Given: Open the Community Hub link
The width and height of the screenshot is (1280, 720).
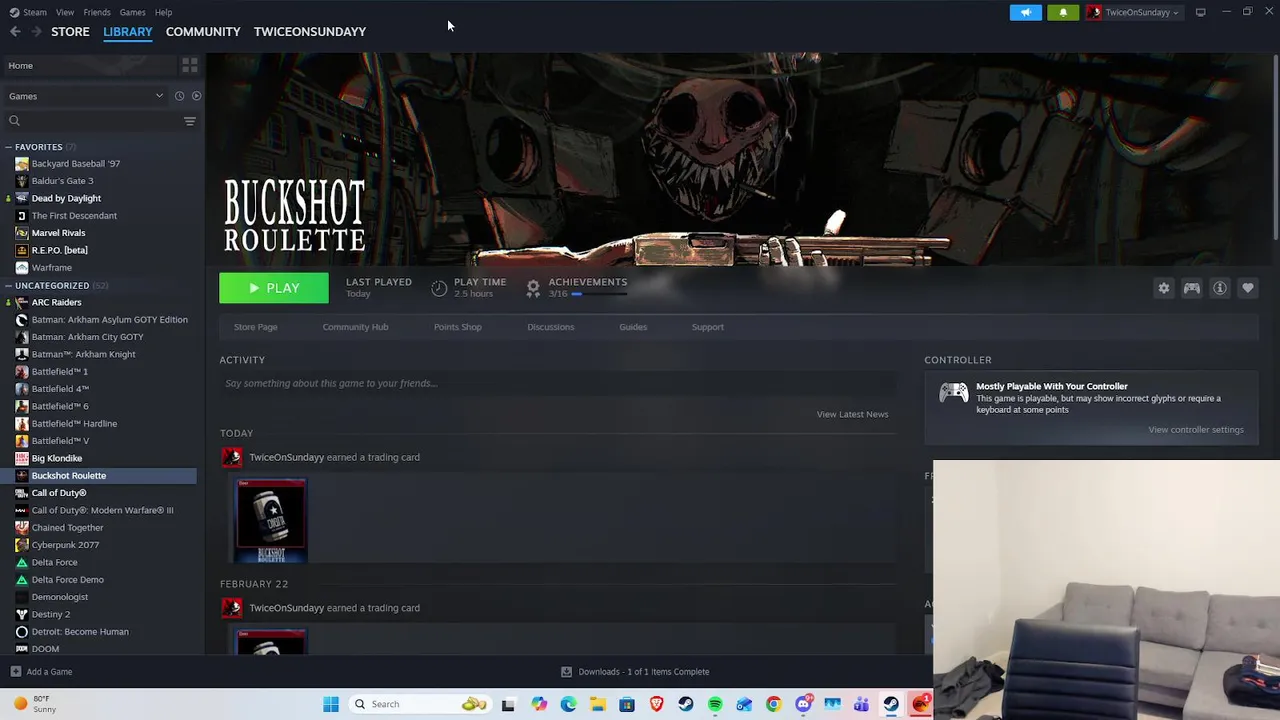Looking at the screenshot, I should pyautogui.click(x=355, y=327).
